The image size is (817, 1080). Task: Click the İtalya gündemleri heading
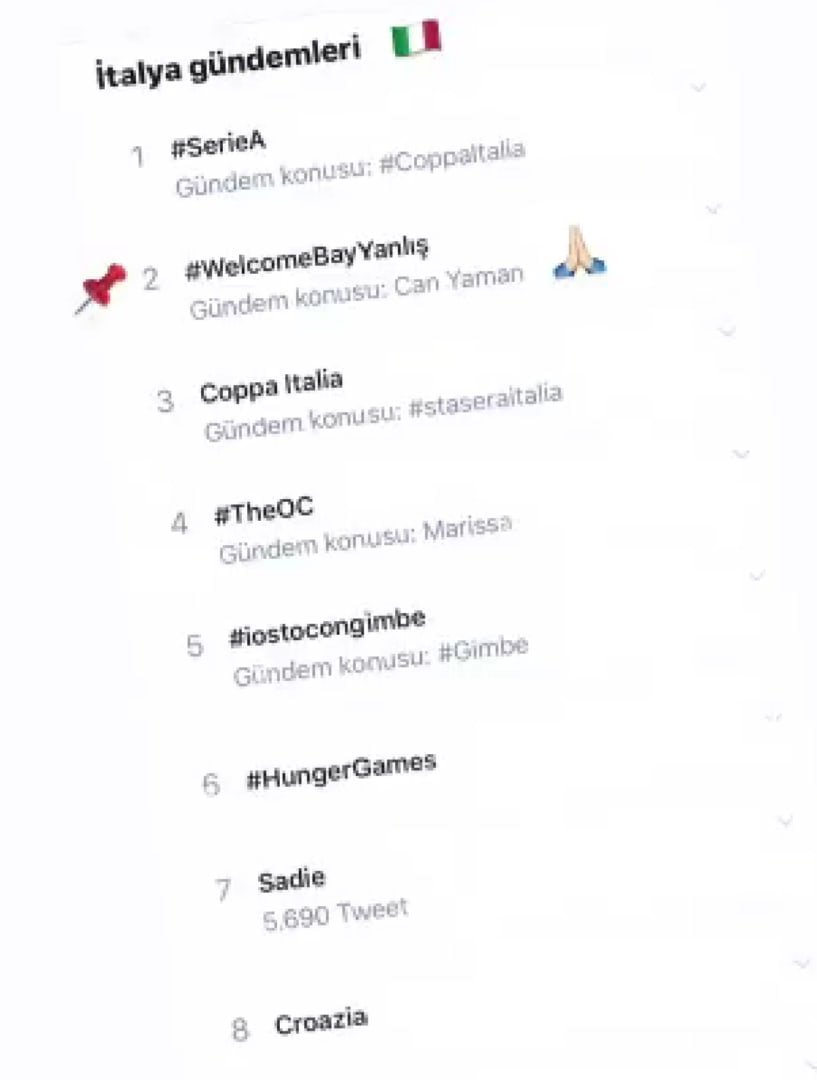point(228,62)
